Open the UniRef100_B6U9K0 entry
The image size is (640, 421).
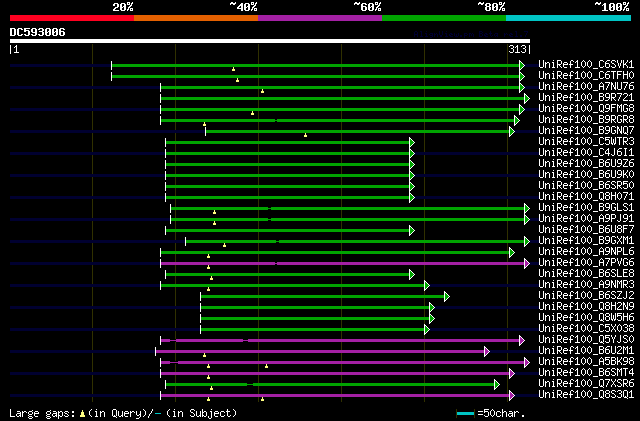[x=586, y=175]
